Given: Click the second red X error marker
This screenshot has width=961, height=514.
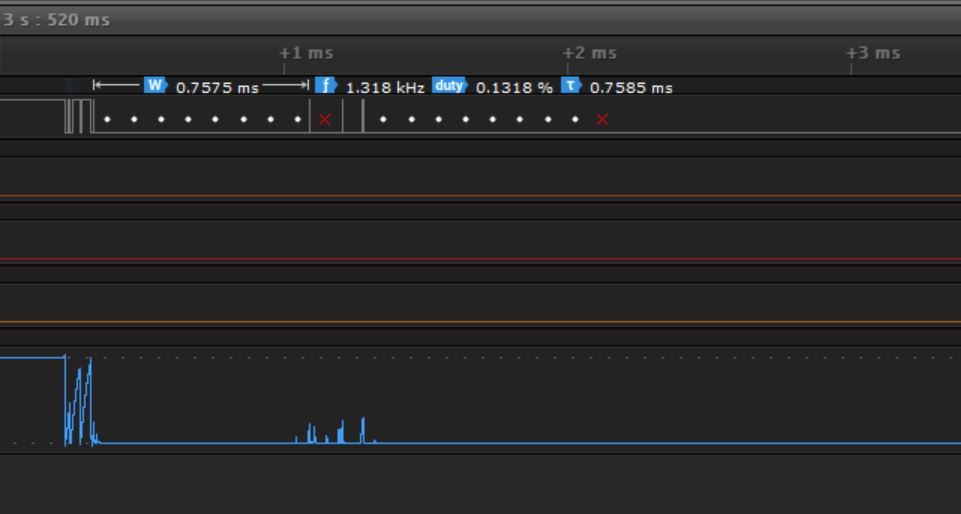Looking at the screenshot, I should point(602,119).
